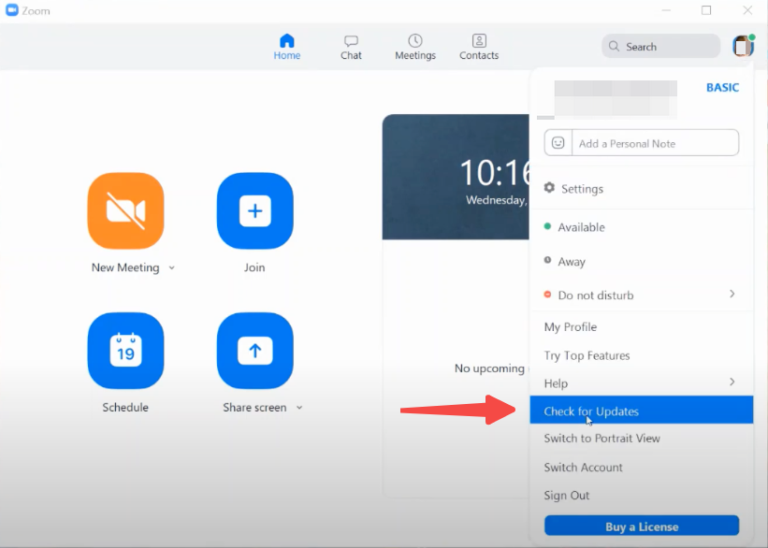Set status to Available

642,227
